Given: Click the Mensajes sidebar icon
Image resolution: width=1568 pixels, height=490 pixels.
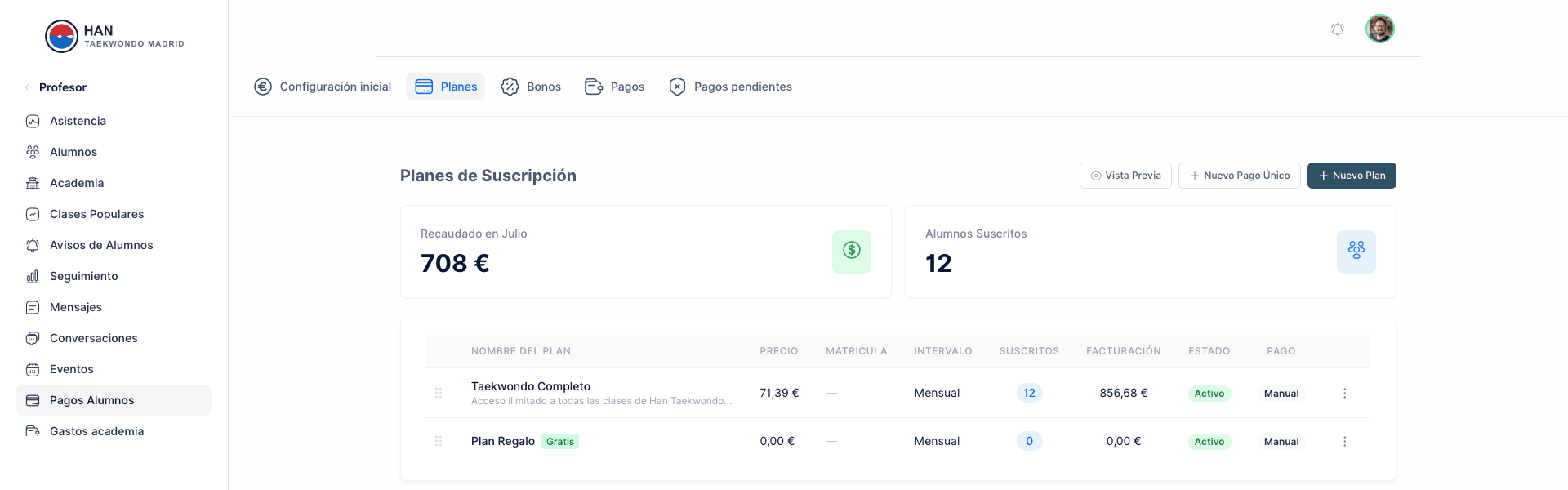Looking at the screenshot, I should click(33, 307).
